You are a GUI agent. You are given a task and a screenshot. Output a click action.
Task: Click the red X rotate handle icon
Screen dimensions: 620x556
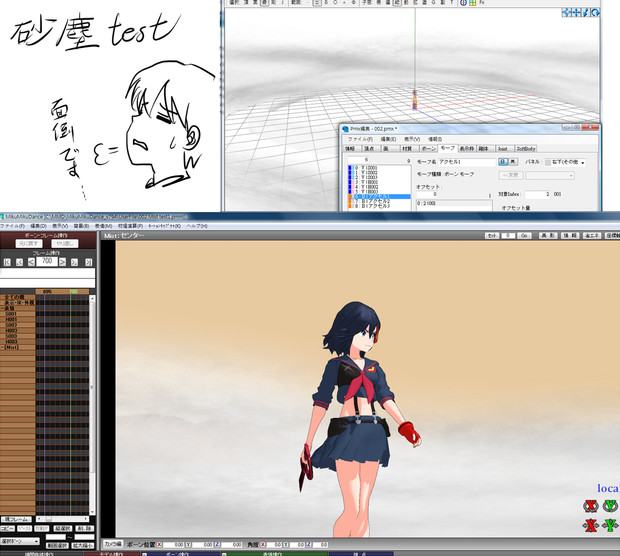[x=590, y=506]
